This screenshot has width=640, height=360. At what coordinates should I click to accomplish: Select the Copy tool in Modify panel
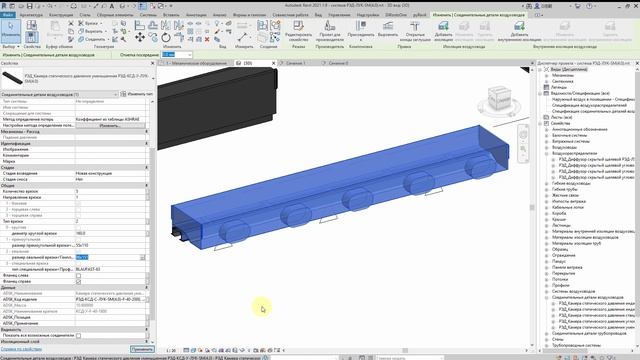[x=153, y=38]
